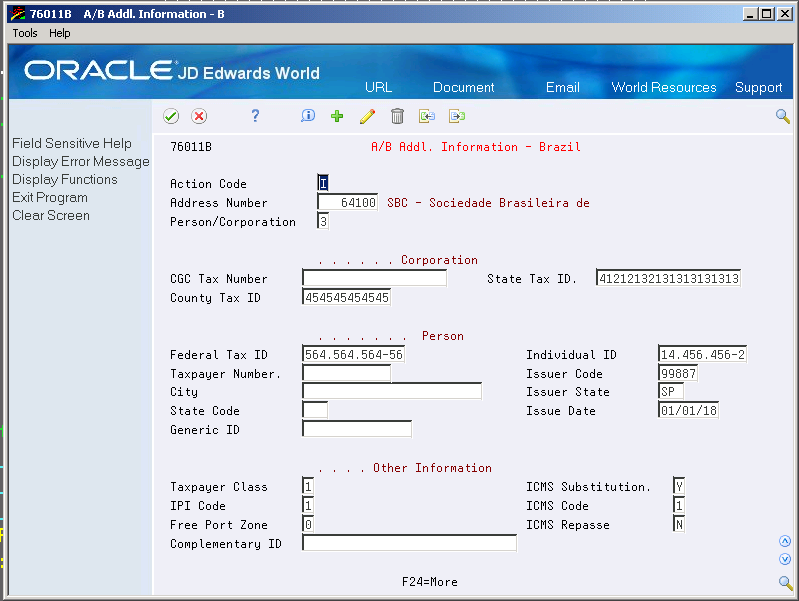Select Display Functions
This screenshot has width=799, height=601.
click(x=65, y=179)
